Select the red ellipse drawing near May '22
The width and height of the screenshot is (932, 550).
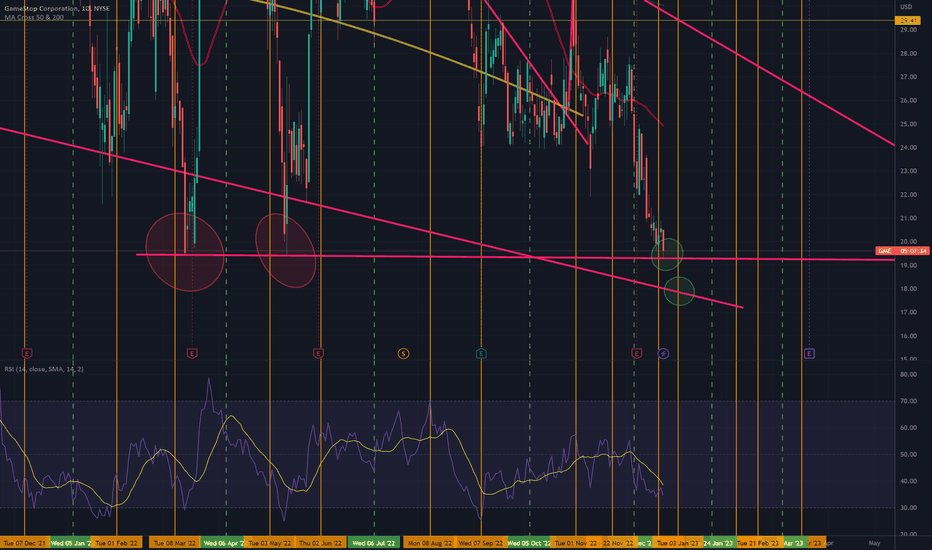coord(286,250)
